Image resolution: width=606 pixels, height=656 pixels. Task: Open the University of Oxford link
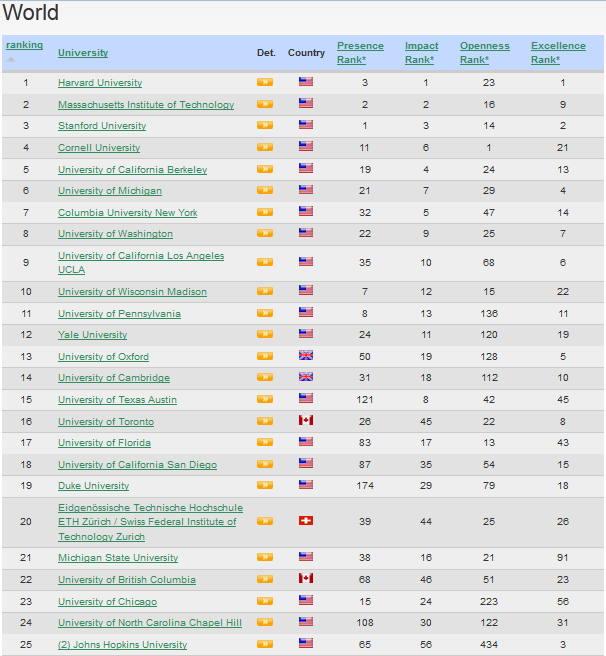[x=103, y=356]
